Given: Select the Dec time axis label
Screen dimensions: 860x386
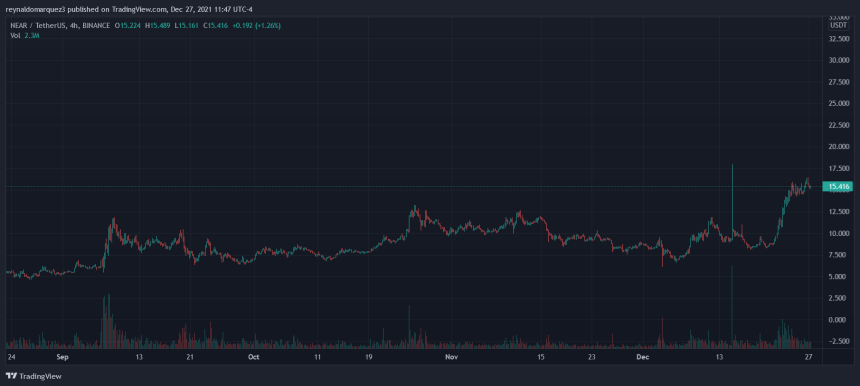Looking at the screenshot, I should click(x=643, y=357).
